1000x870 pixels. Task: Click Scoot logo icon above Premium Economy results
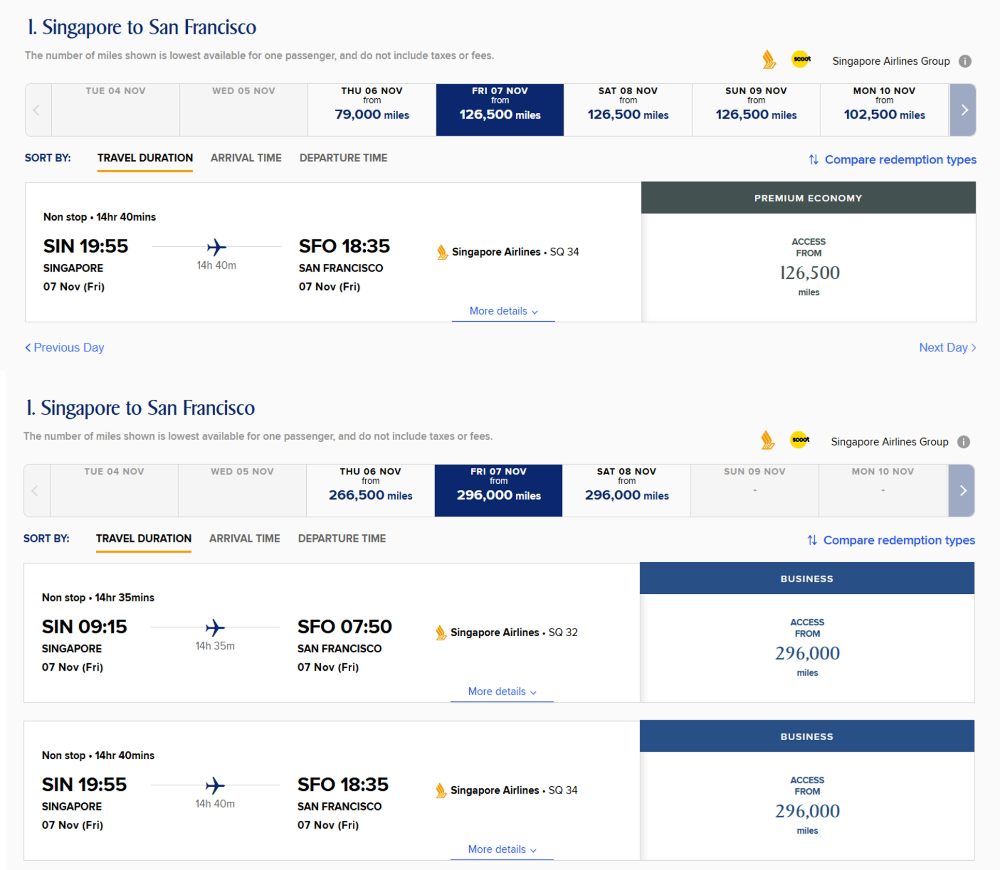801,60
